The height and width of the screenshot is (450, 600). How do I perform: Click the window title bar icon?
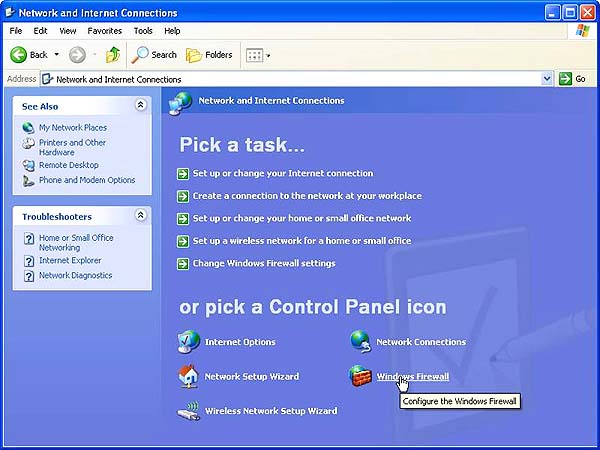(x=10, y=13)
